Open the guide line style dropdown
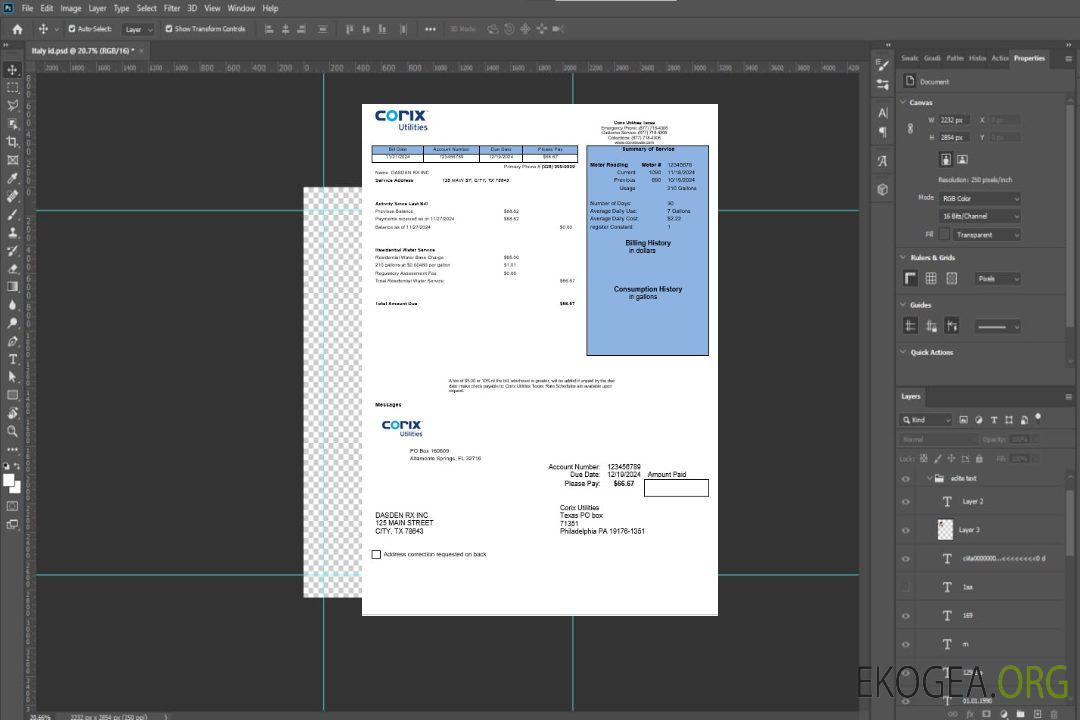Viewport: 1080px width, 720px height. tap(997, 327)
